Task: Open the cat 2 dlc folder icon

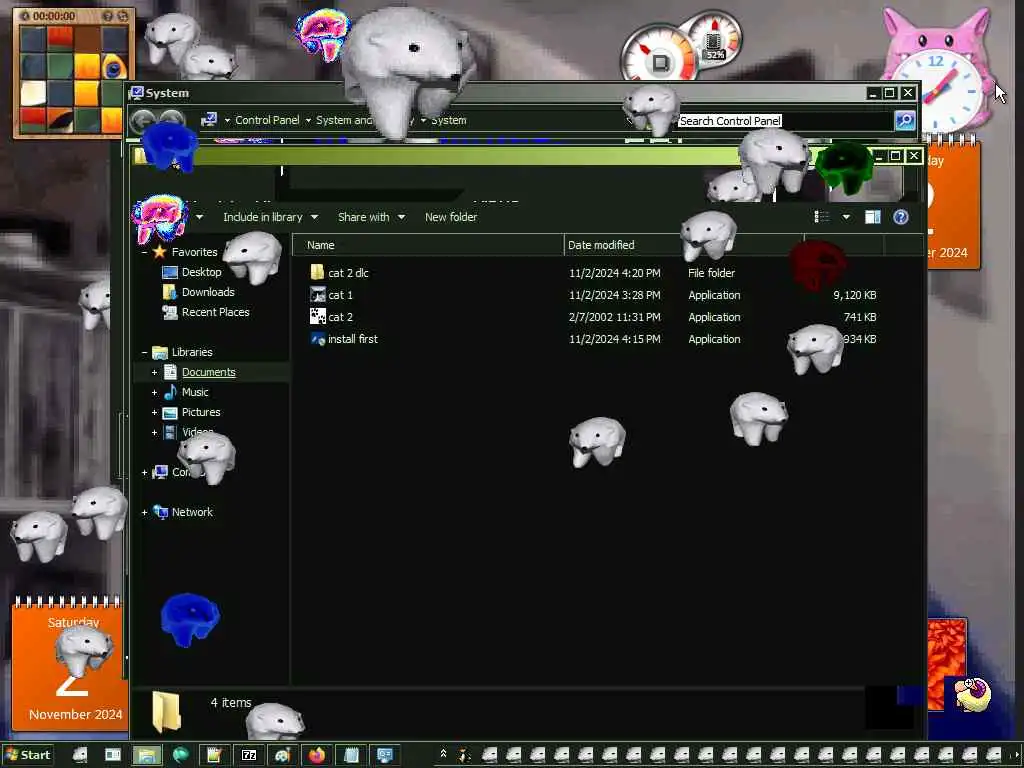Action: 317,273
